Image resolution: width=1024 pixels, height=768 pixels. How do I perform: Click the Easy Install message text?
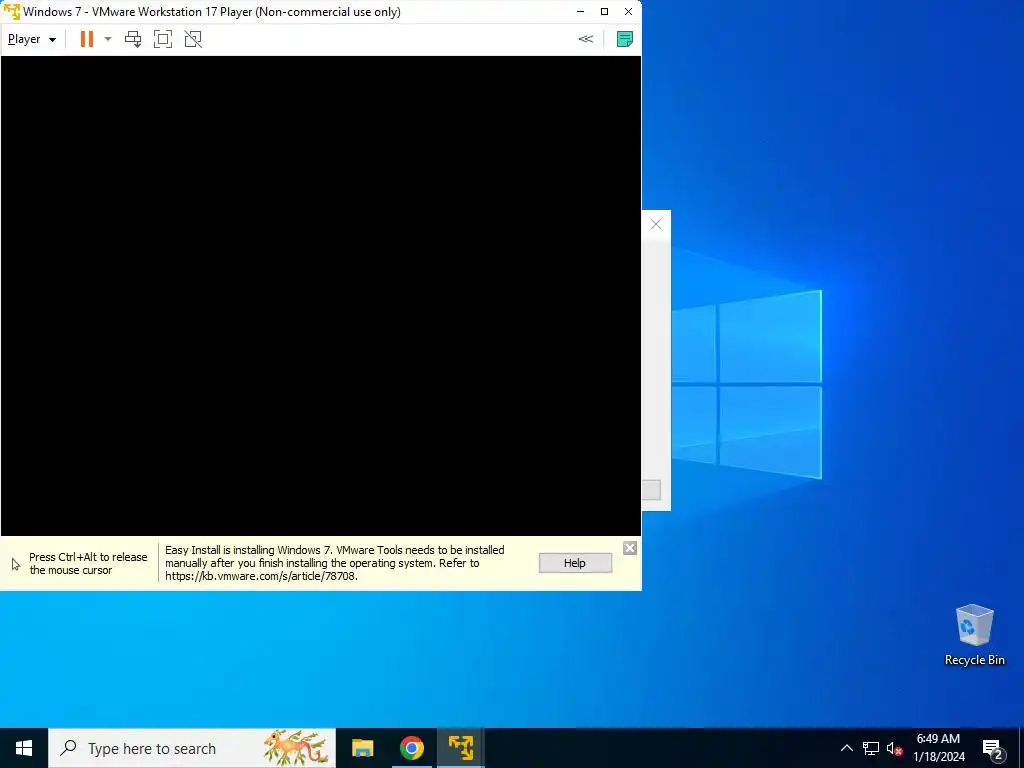pos(334,563)
